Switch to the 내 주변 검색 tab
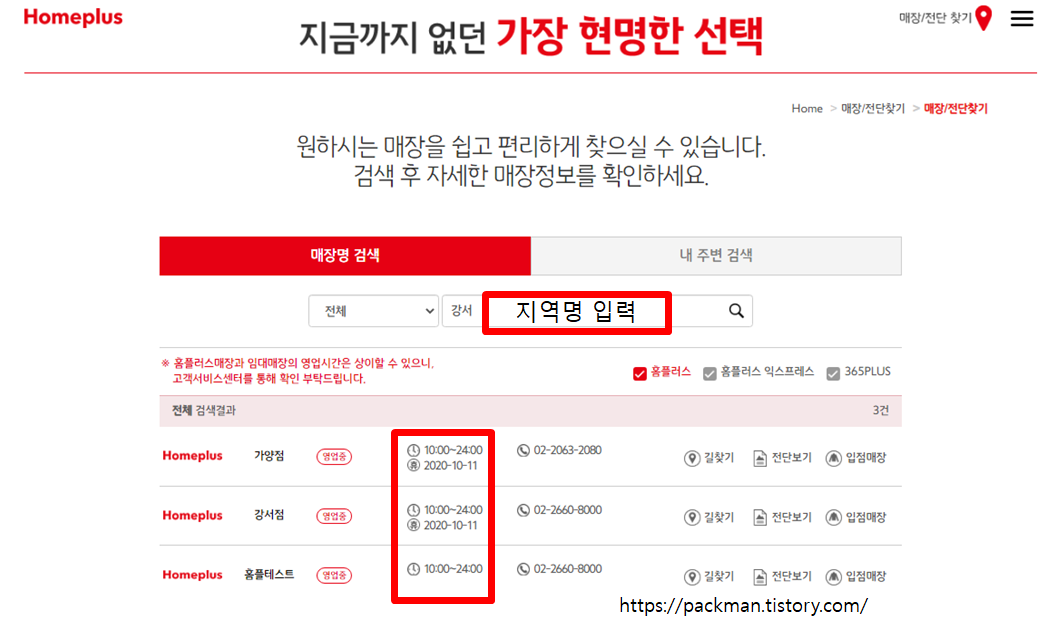1041x619 pixels. tap(716, 256)
